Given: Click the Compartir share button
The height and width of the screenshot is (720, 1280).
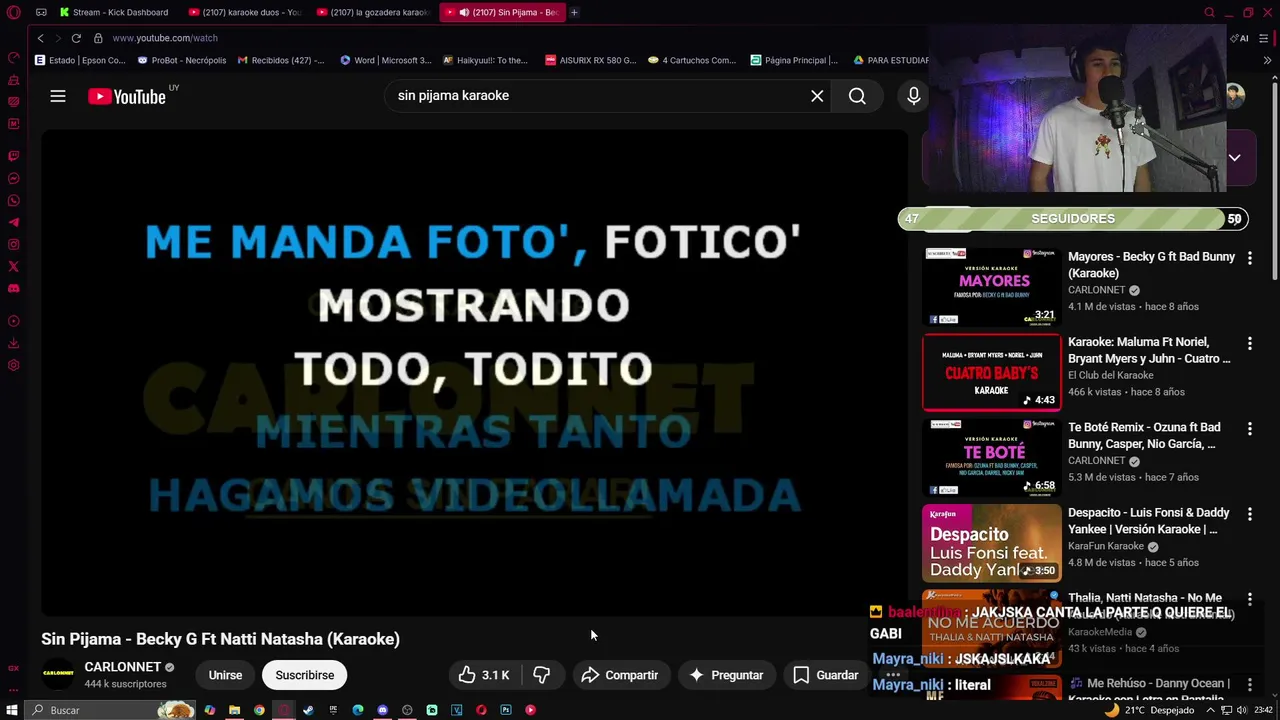Looking at the screenshot, I should point(620,675).
